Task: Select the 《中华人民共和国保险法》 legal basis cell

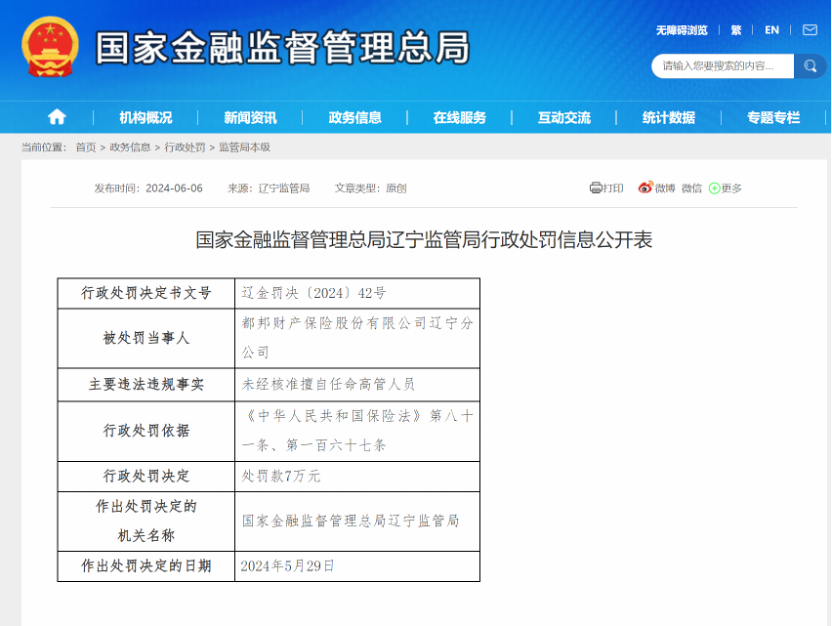Action: 357,431
